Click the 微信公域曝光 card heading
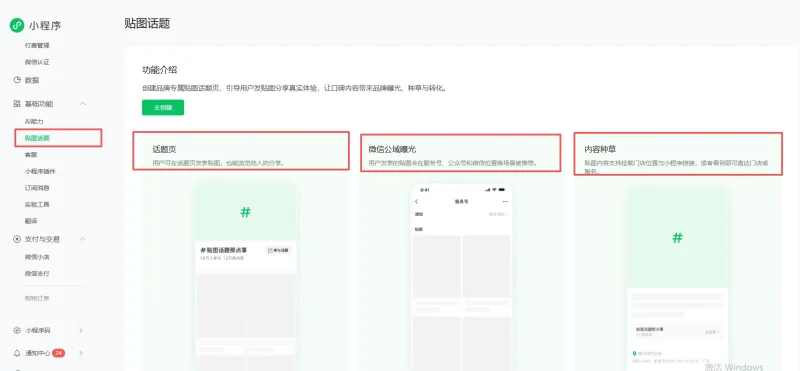Viewport: 800px width, 371px height. click(x=392, y=150)
